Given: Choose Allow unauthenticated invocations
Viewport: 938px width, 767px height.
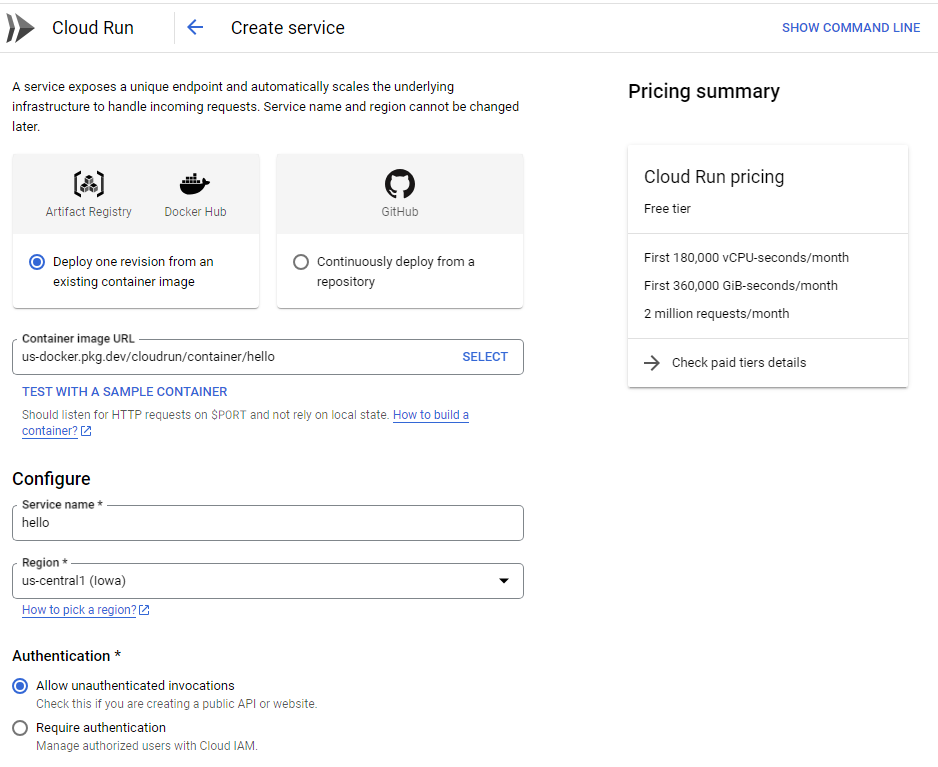Looking at the screenshot, I should 20,687.
